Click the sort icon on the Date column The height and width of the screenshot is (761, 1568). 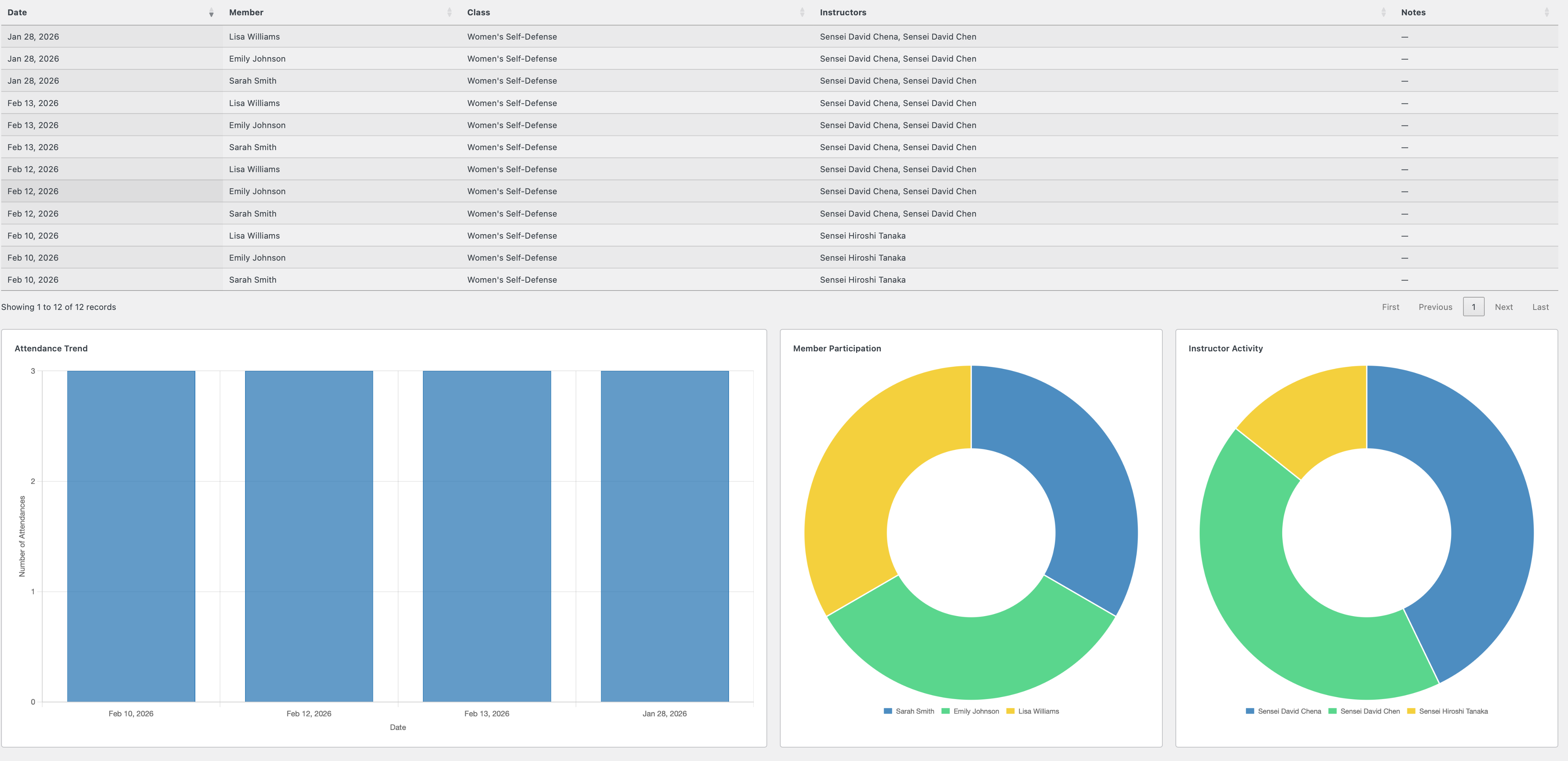[x=211, y=12]
